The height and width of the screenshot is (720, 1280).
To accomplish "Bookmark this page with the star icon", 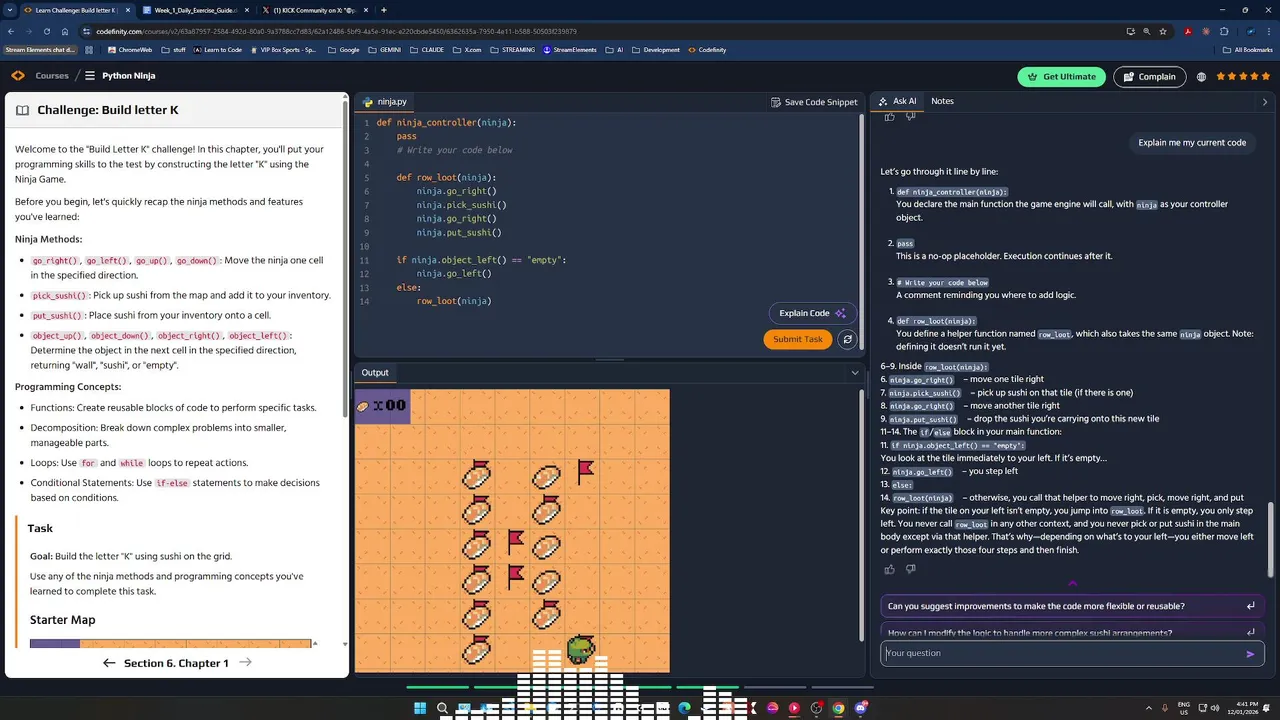I will [1163, 31].
